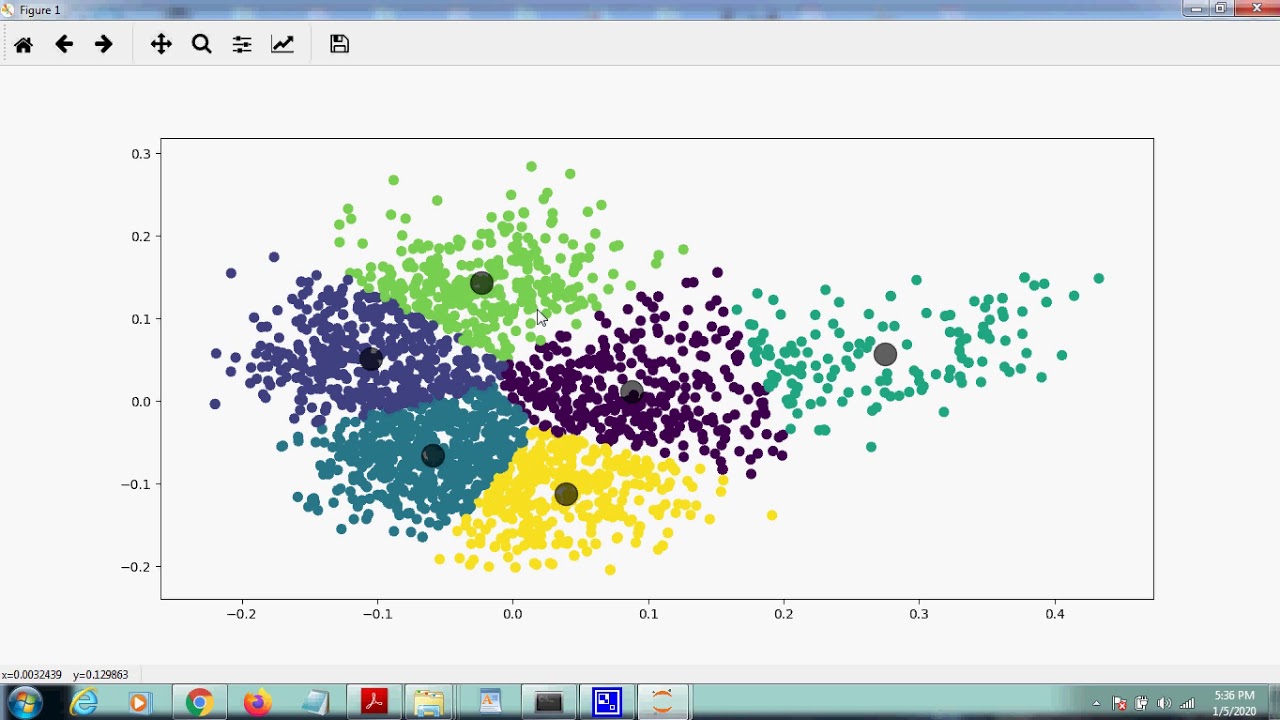The image size is (1280, 720).
Task: Open the Windows Start menu
Action: coord(23,702)
